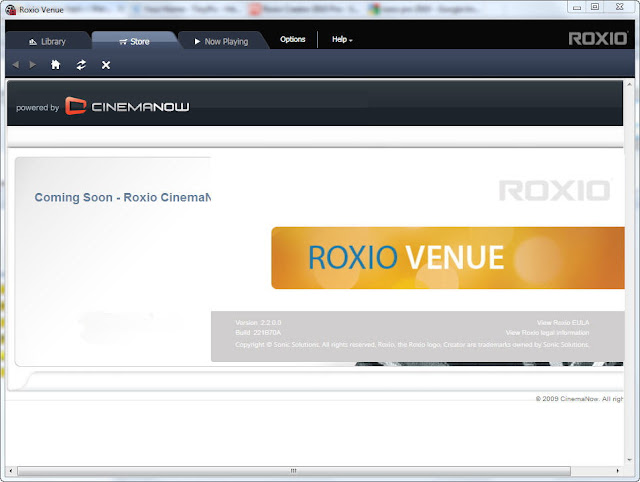Switch to the Library tab
640x482 pixels.
(47, 41)
